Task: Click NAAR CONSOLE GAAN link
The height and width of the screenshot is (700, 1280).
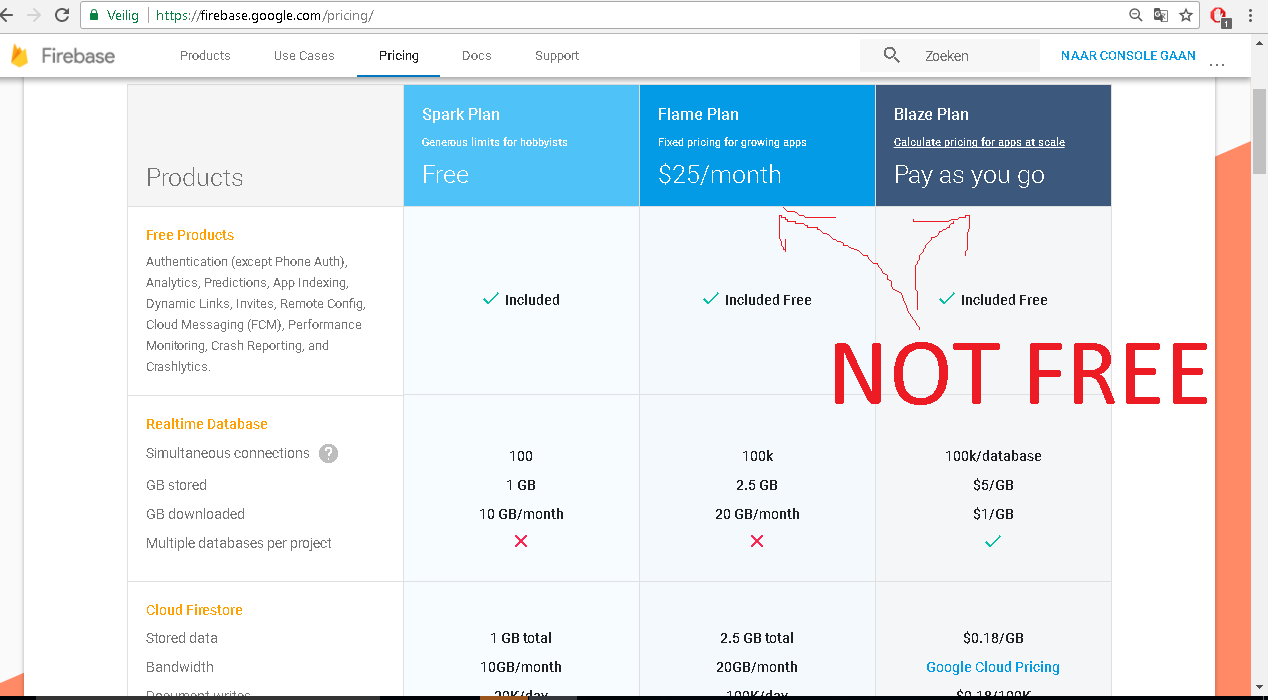Action: (x=1128, y=56)
